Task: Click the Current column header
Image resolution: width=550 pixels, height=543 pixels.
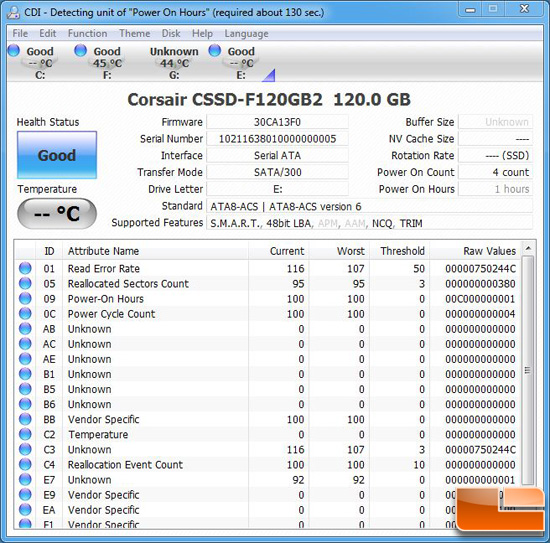Action: [x=279, y=251]
